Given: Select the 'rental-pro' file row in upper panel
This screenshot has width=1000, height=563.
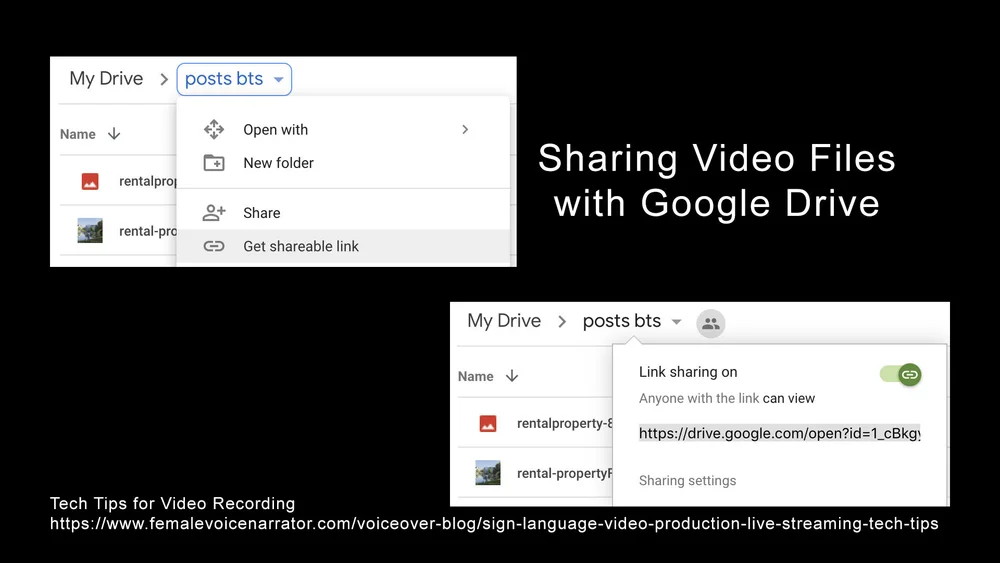Looking at the screenshot, I should [x=118, y=231].
